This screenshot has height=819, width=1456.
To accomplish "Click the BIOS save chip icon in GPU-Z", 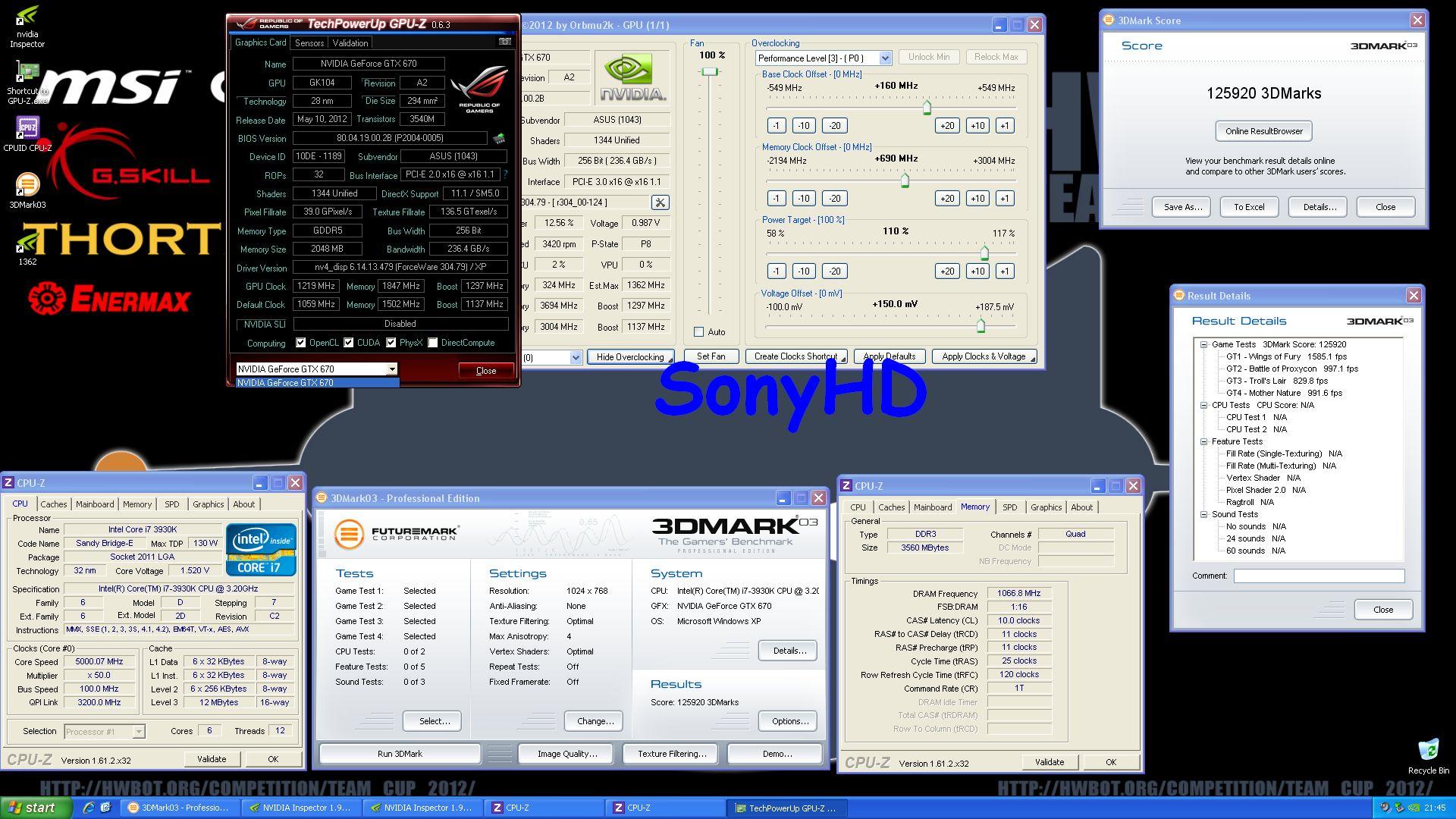I will (x=499, y=138).
